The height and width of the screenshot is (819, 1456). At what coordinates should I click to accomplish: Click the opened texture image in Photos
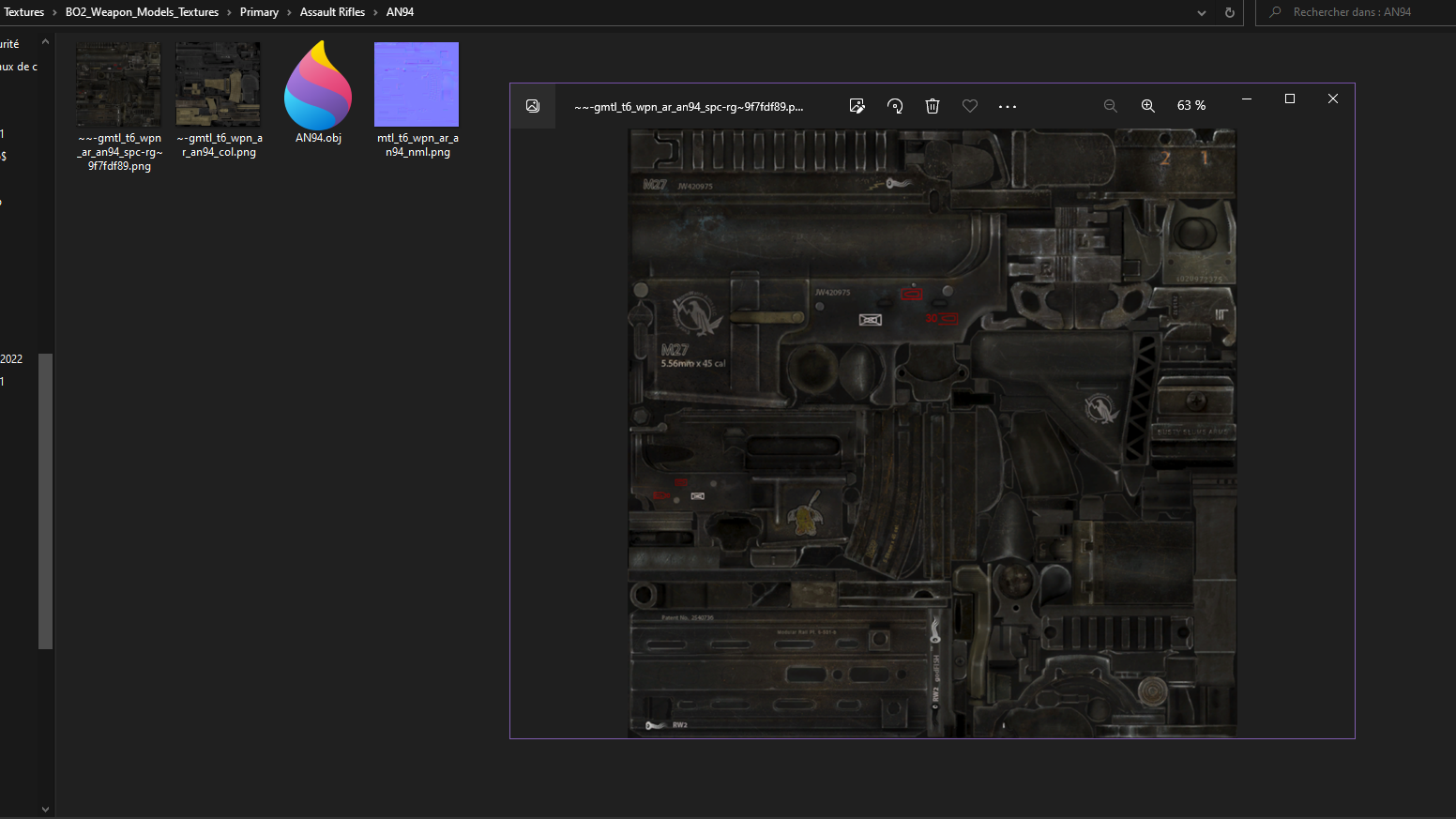tap(933, 433)
